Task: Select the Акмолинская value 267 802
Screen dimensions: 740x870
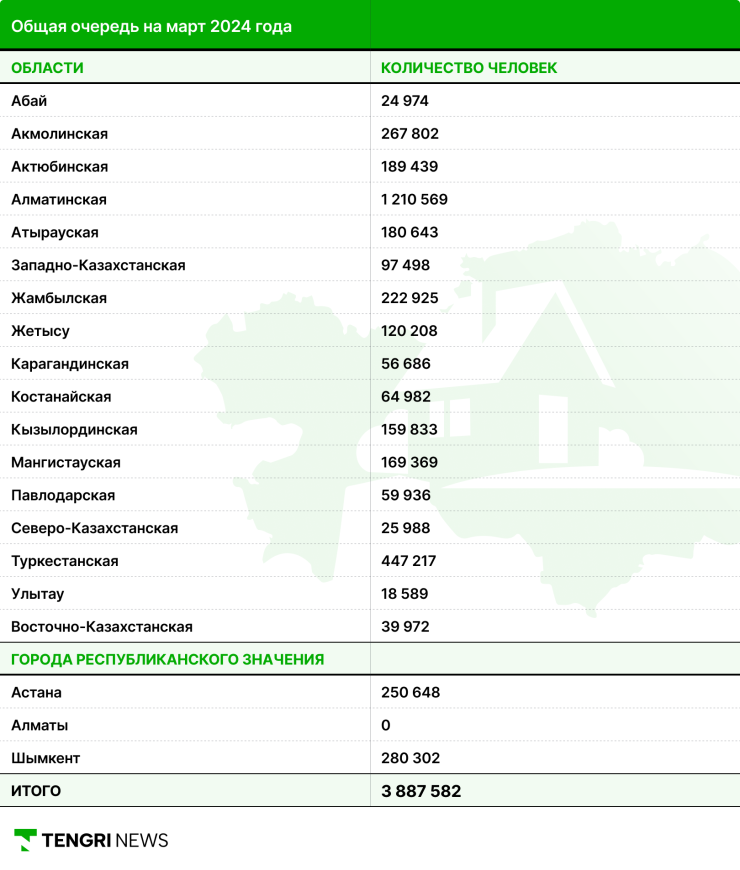Action: pyautogui.click(x=410, y=134)
